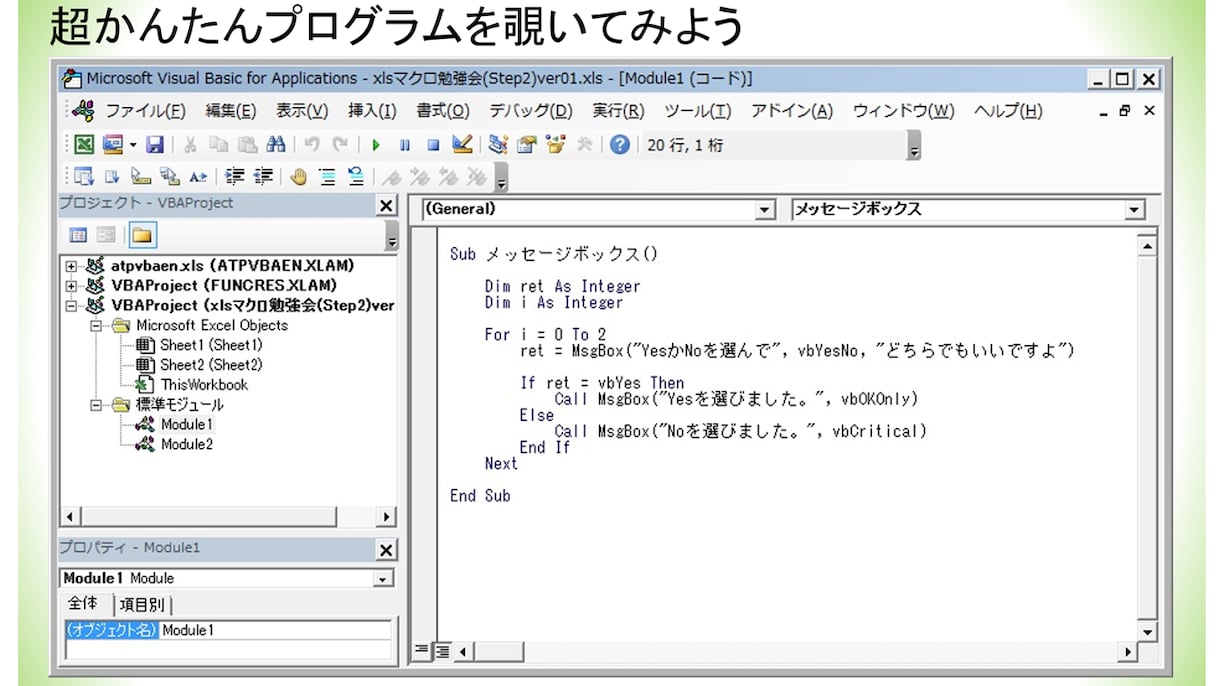Click the (オブジェクト名) Module1 value field
This screenshot has height=686, width=1220.
coord(275,630)
